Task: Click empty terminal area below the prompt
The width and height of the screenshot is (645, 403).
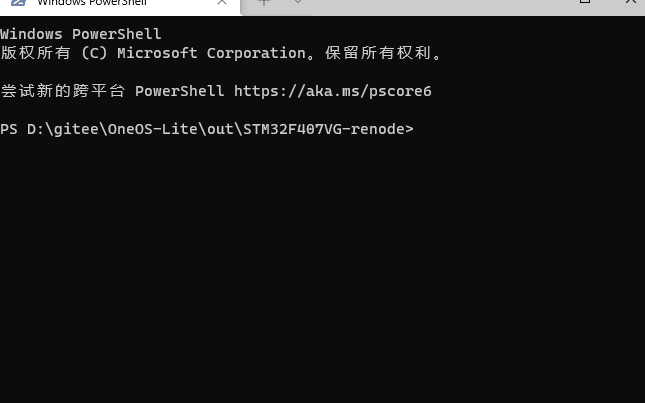Action: [x=320, y=280]
